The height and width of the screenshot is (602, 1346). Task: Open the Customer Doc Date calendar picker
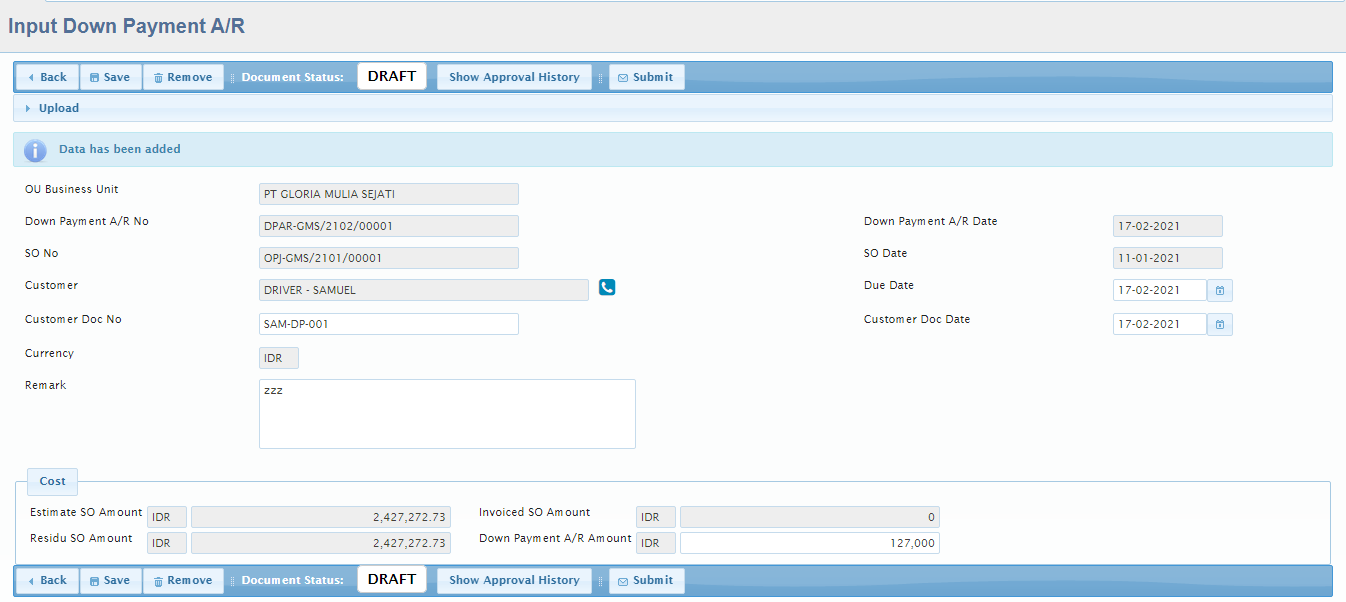tap(1220, 325)
